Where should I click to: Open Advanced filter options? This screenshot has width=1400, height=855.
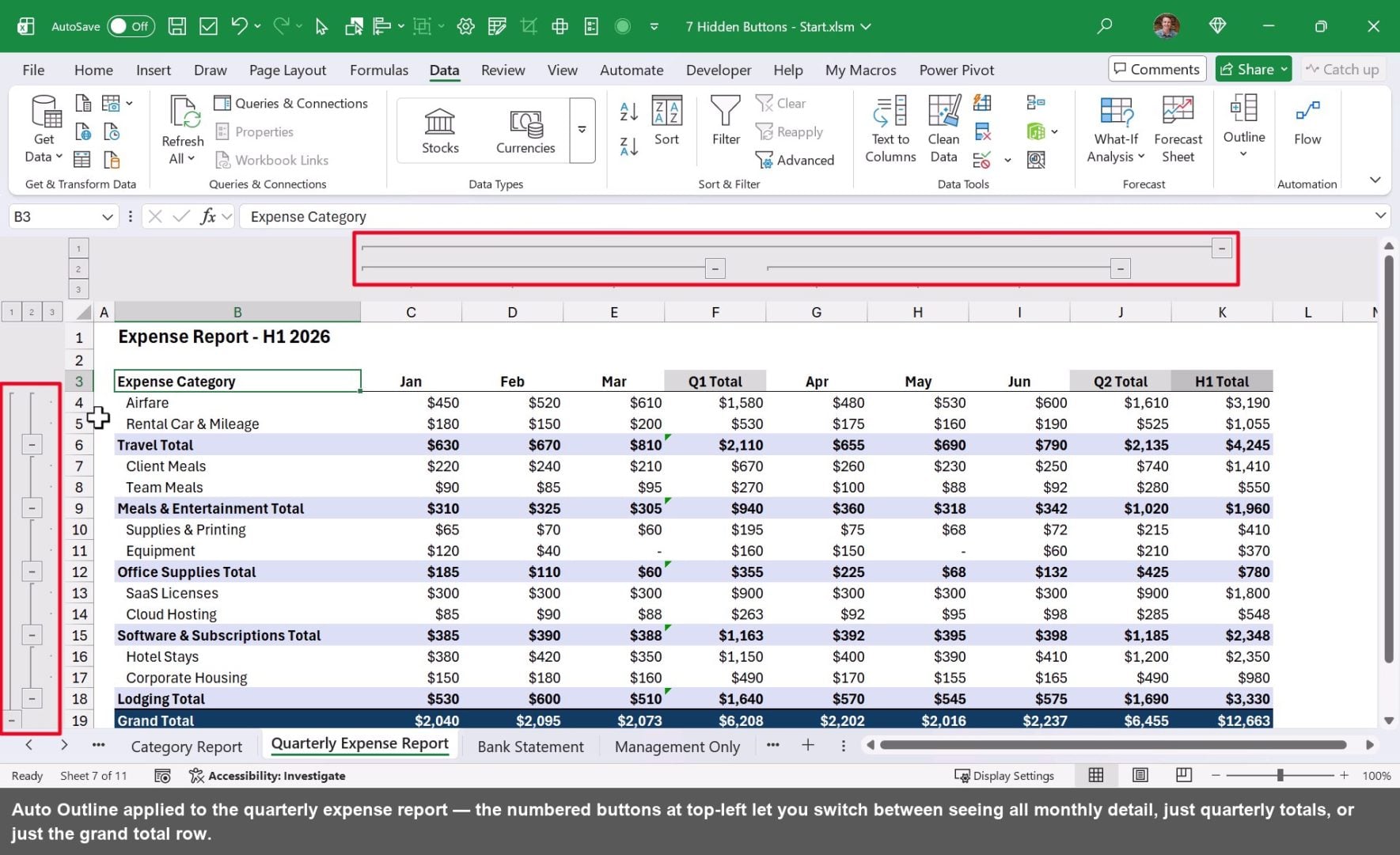795,160
